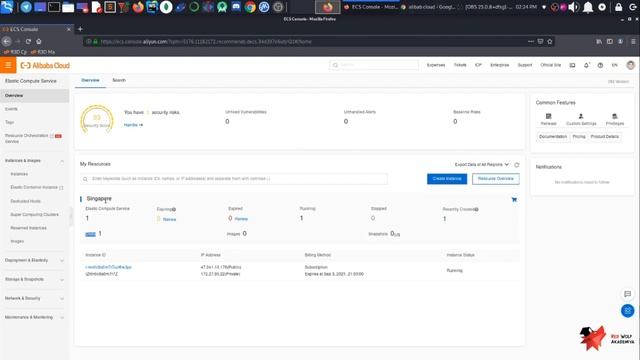Toggle the Firefox sidebar icon
The height and width of the screenshot is (360, 640).
click(x=610, y=41)
